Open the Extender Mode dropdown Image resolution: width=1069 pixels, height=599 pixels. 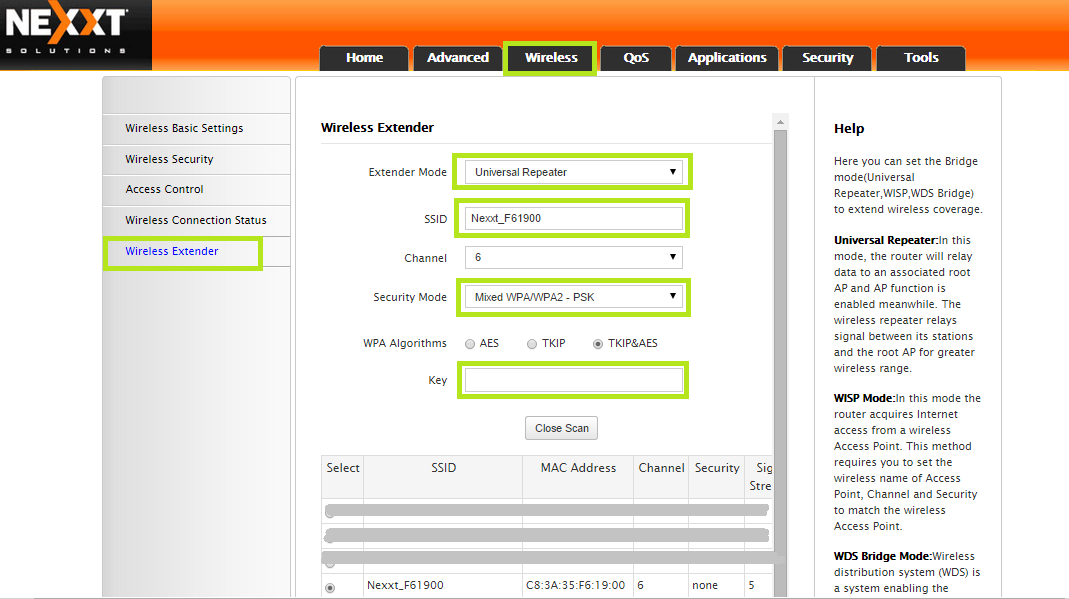coord(573,172)
